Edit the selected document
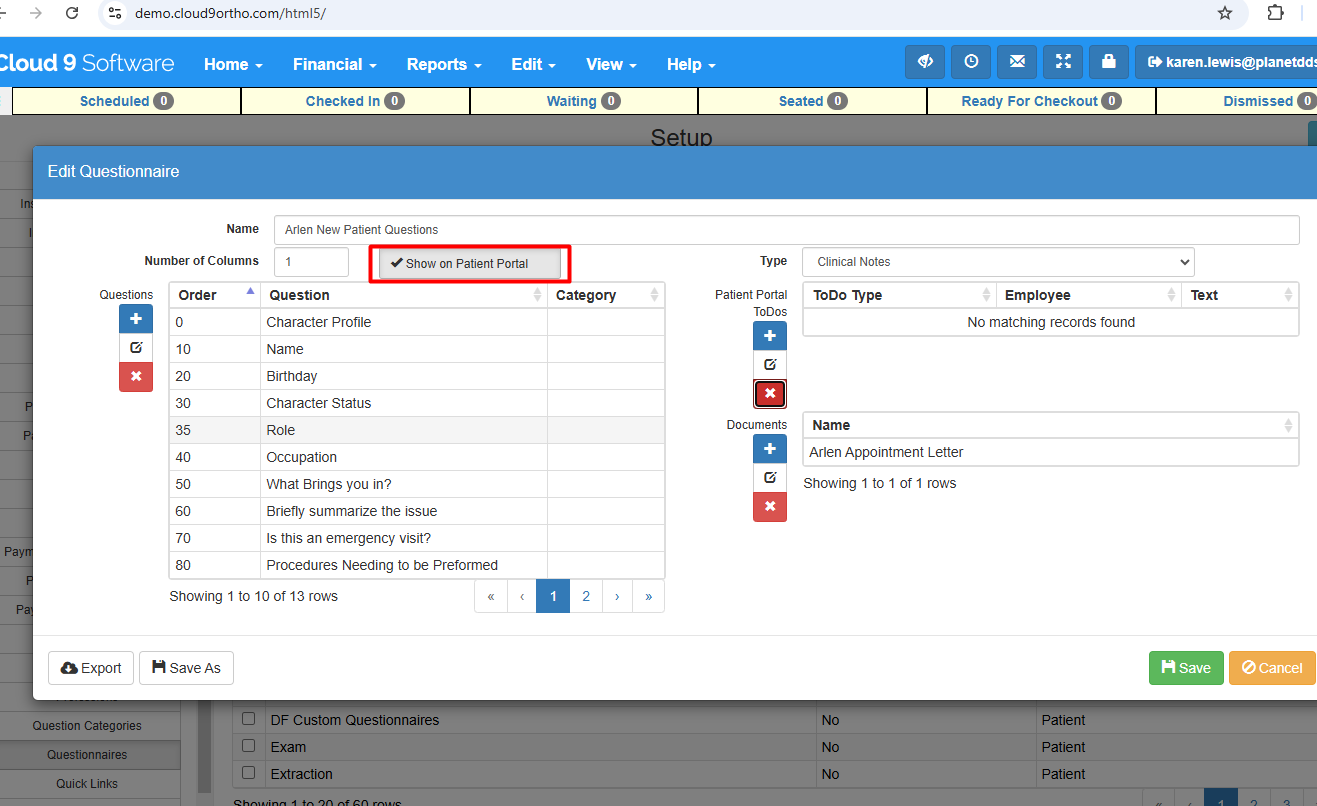Image resolution: width=1317 pixels, height=806 pixels. click(770, 478)
